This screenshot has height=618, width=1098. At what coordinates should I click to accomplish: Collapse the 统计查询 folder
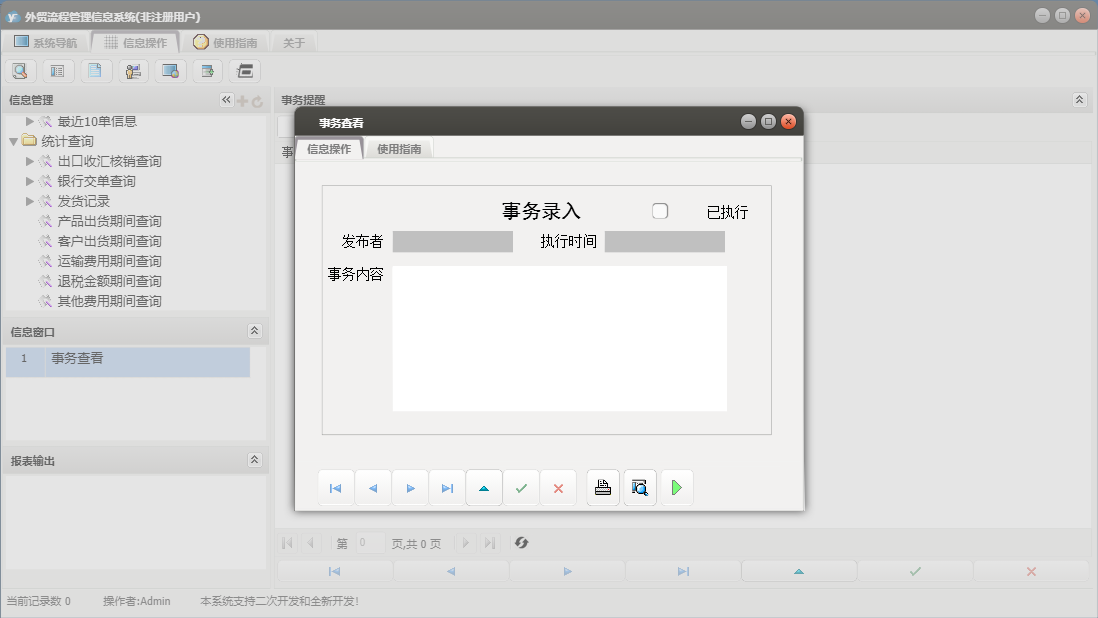[x=12, y=140]
